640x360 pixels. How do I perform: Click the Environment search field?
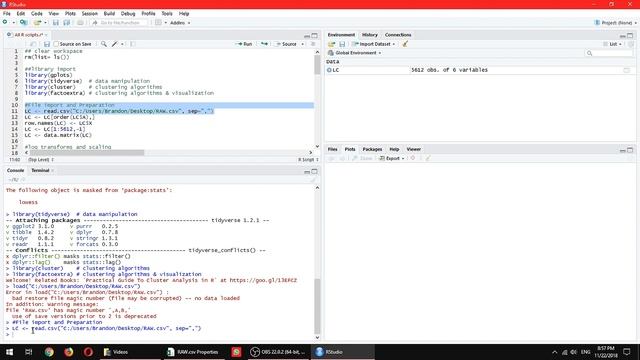coord(609,53)
